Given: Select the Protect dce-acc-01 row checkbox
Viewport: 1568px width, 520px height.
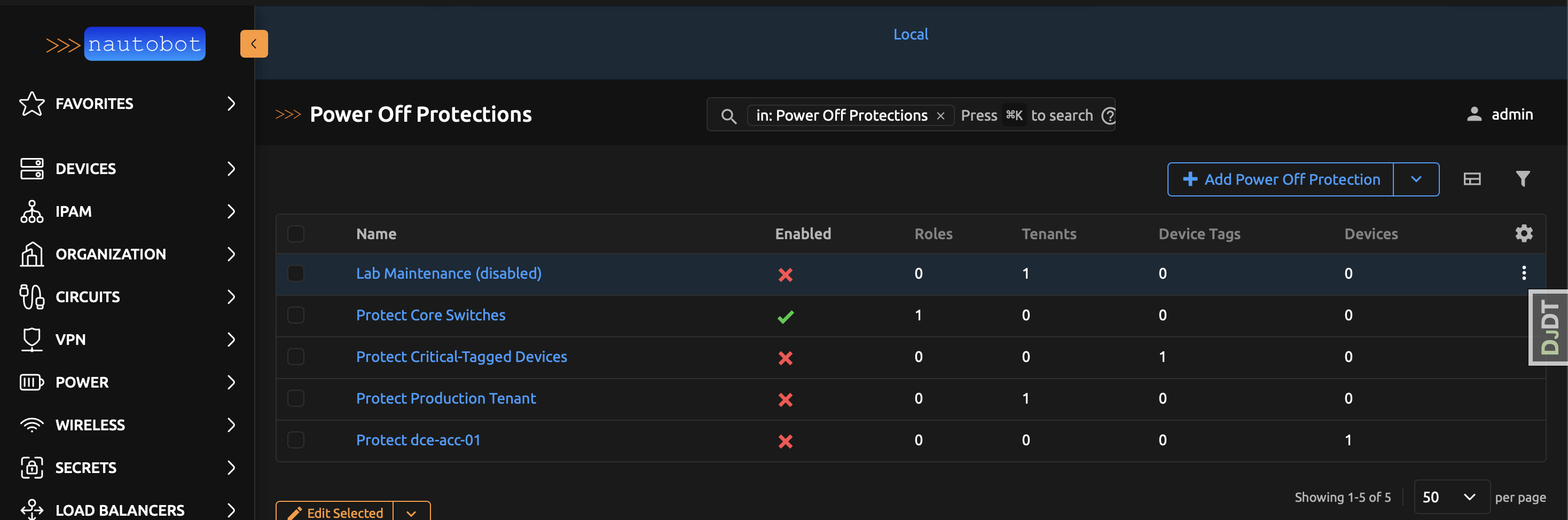Looking at the screenshot, I should pos(296,440).
